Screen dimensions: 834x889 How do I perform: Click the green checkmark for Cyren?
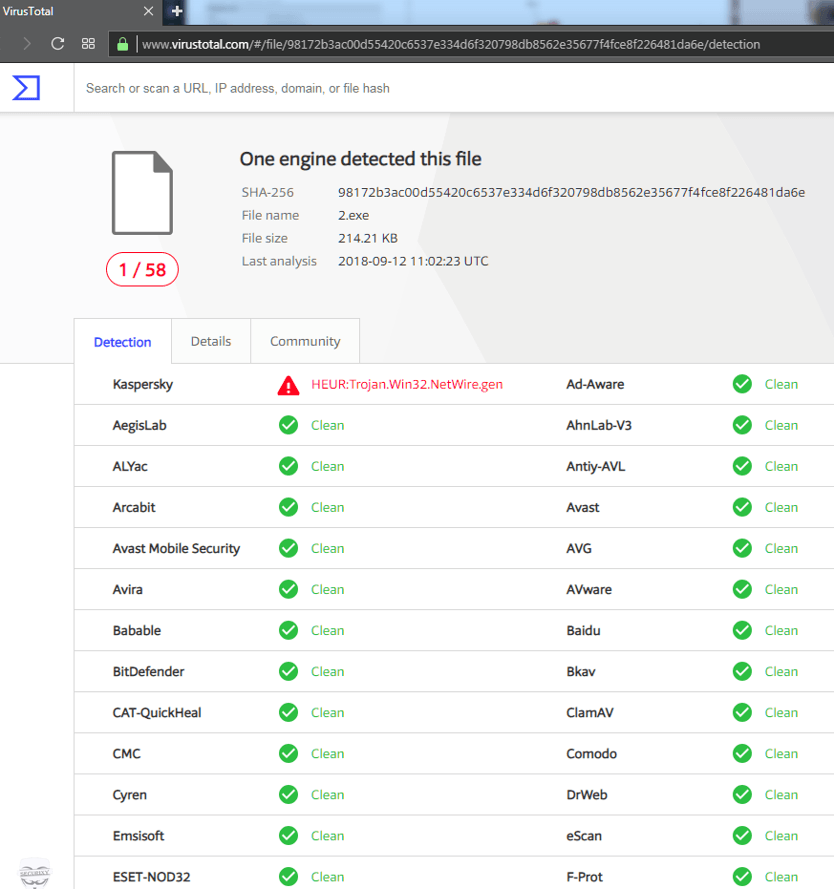coord(289,794)
